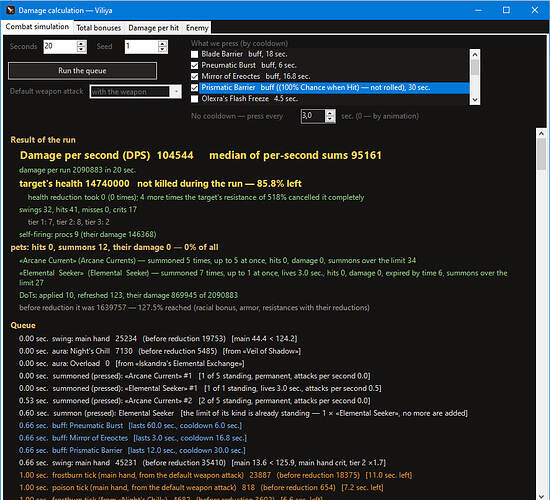Click the application icon in the title bar
This screenshot has width=550, height=500.
[10, 10]
